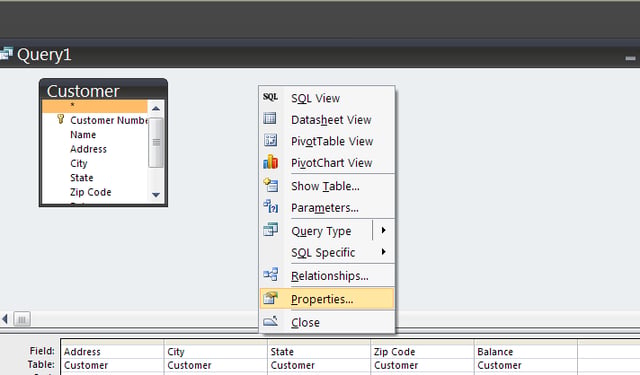Open PivotTable View from the menu

pos(327,141)
